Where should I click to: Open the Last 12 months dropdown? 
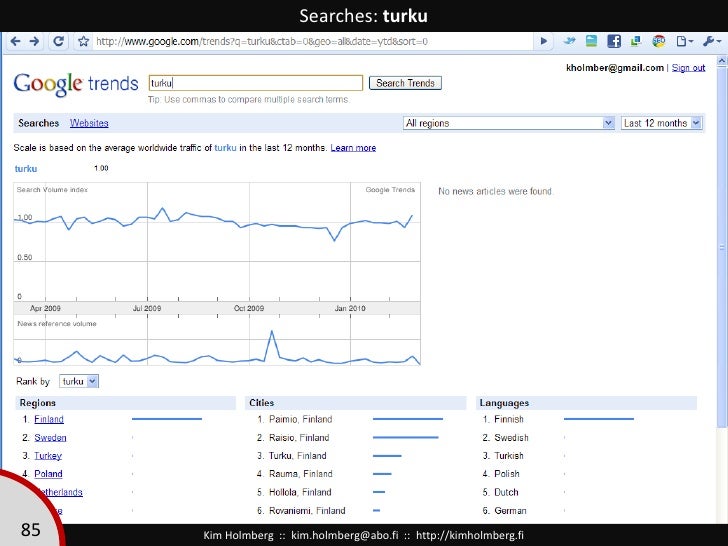coord(661,123)
